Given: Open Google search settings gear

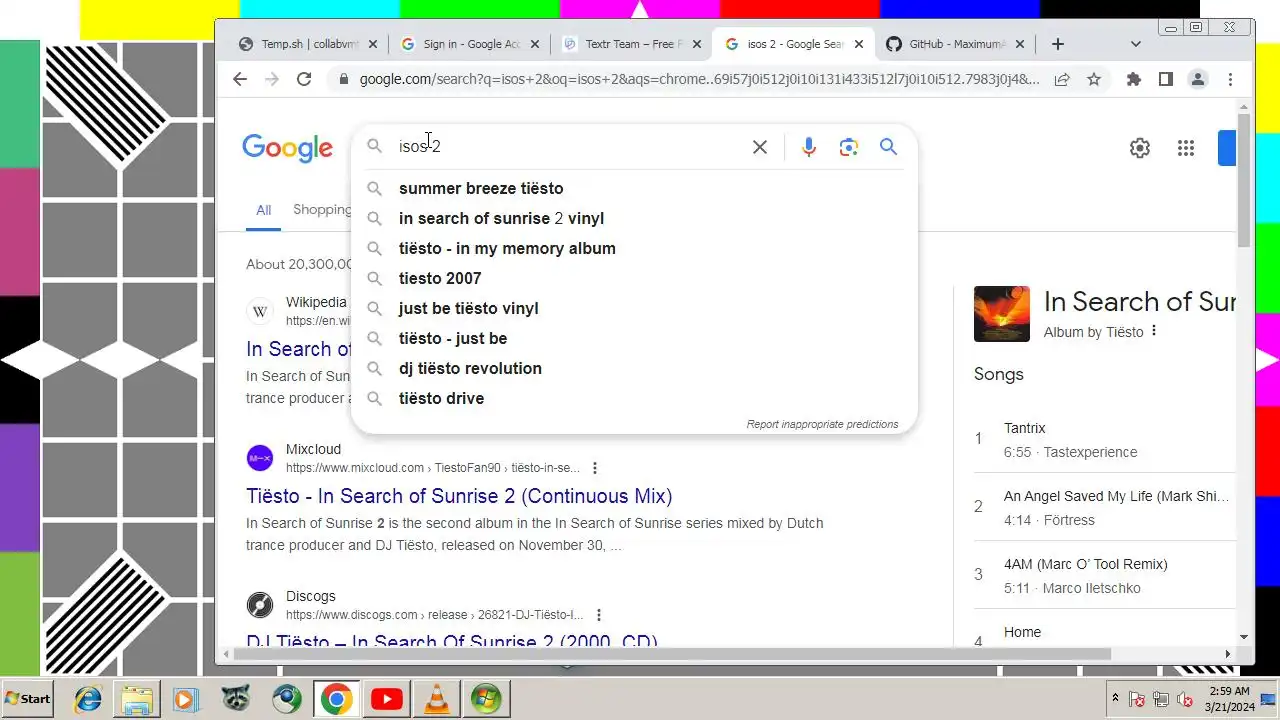Looking at the screenshot, I should tap(1139, 148).
